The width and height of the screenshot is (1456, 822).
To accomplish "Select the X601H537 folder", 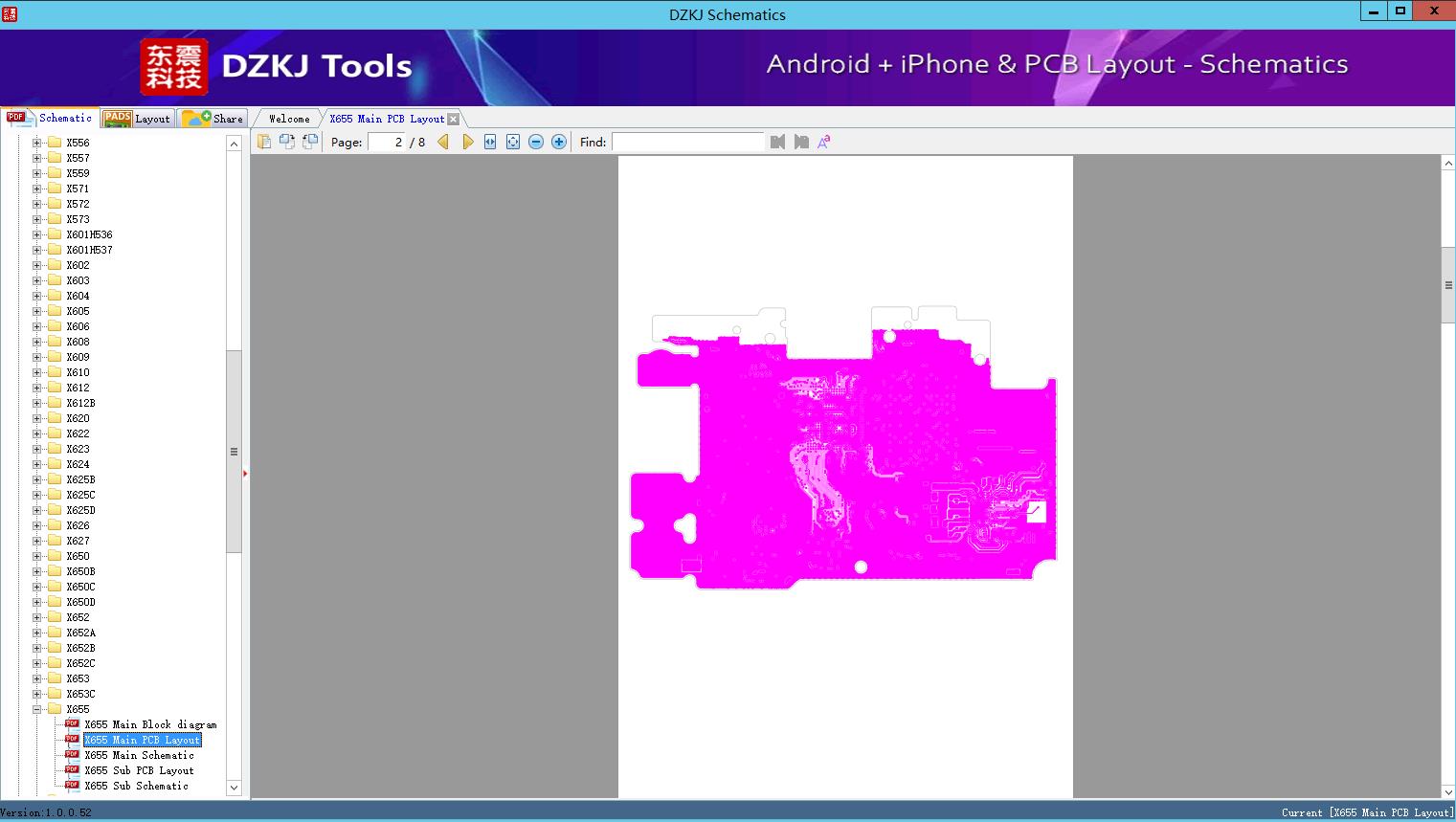I will coord(89,250).
